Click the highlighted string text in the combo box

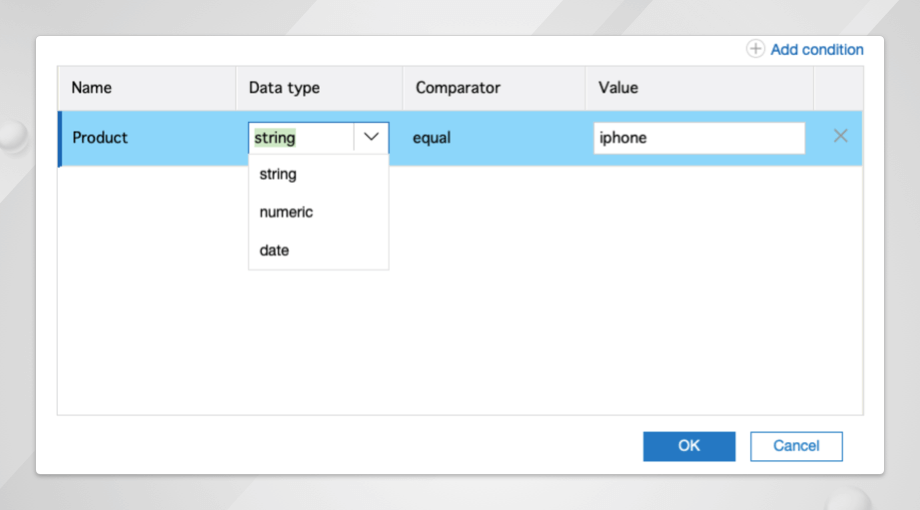pyautogui.click(x=275, y=137)
